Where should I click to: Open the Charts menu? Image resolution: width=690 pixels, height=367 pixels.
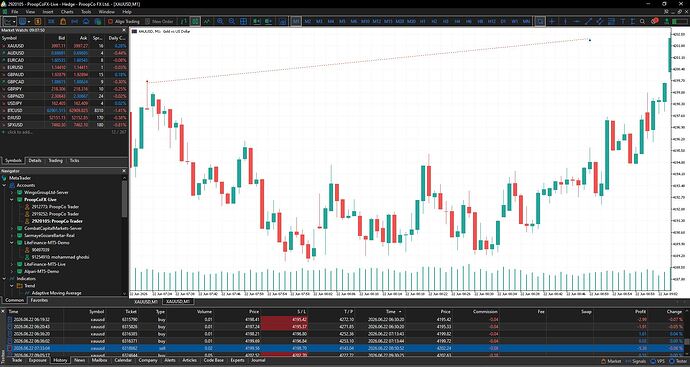tap(67, 12)
